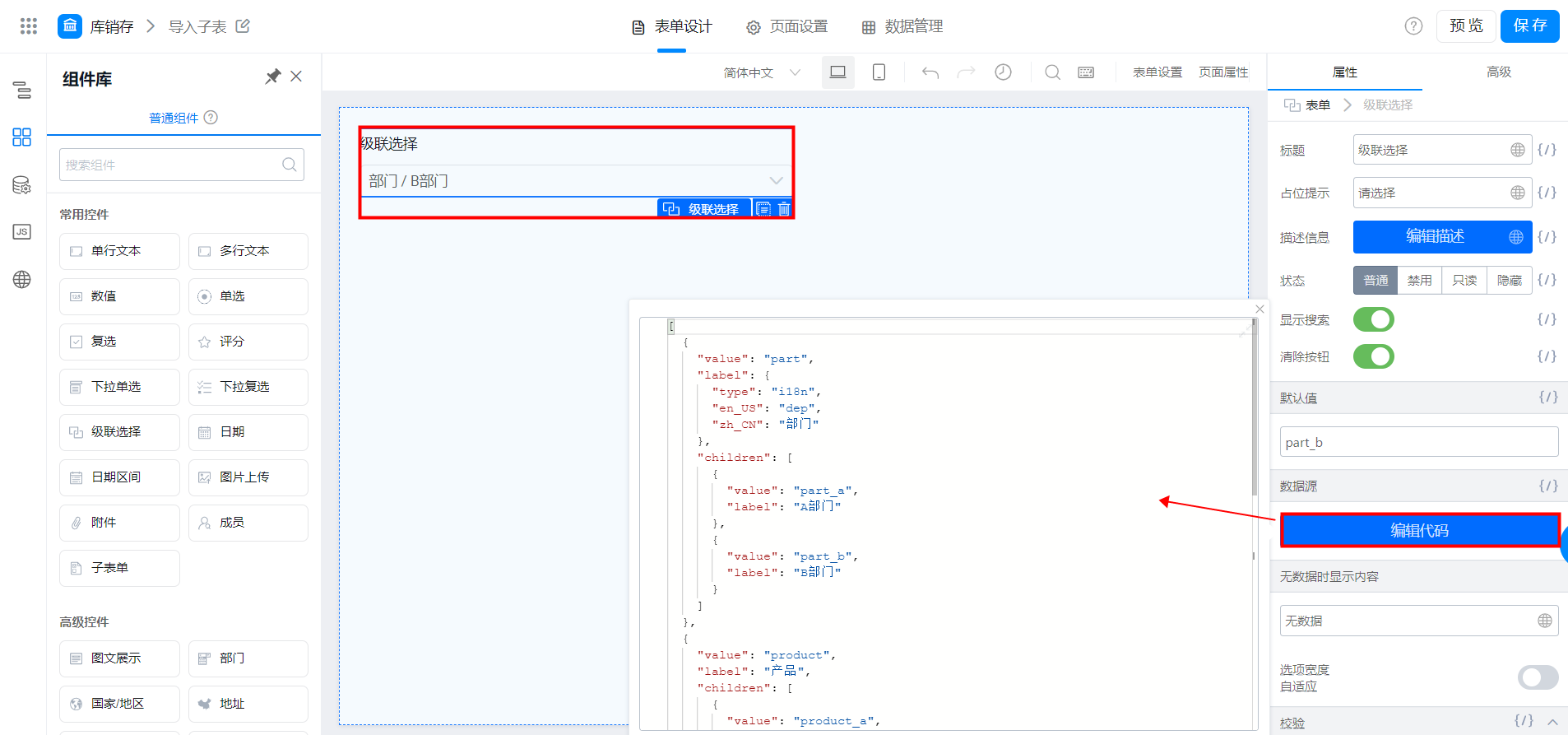Open the help question mark icon

1413,26
